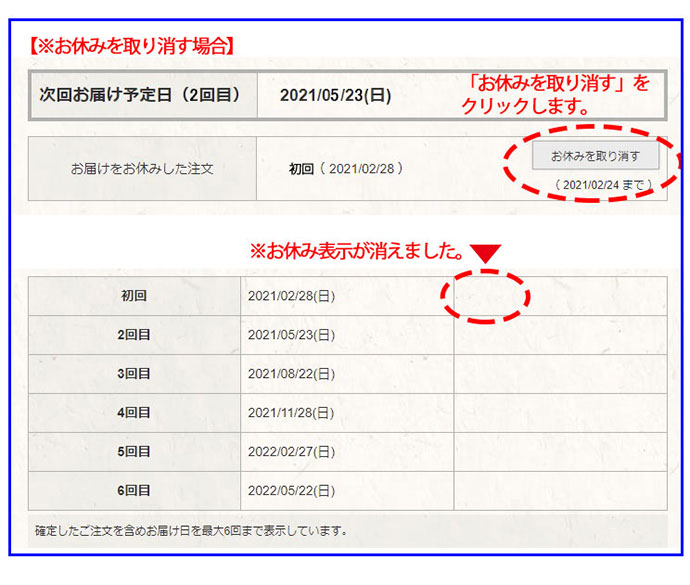Click the 2回目 row label
690x585 pixels.
pos(134,335)
